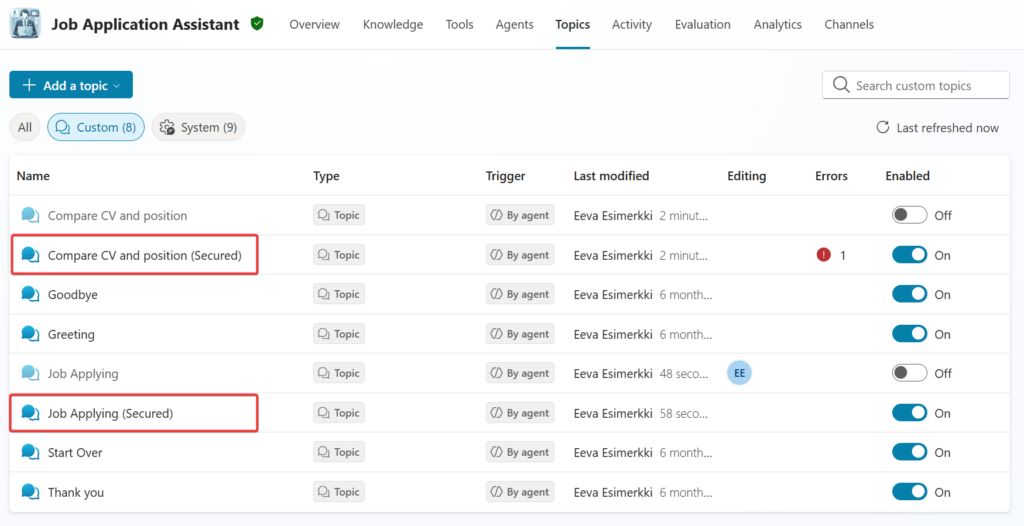Go to the Tools tab
The width and height of the screenshot is (1024, 526).
(460, 25)
